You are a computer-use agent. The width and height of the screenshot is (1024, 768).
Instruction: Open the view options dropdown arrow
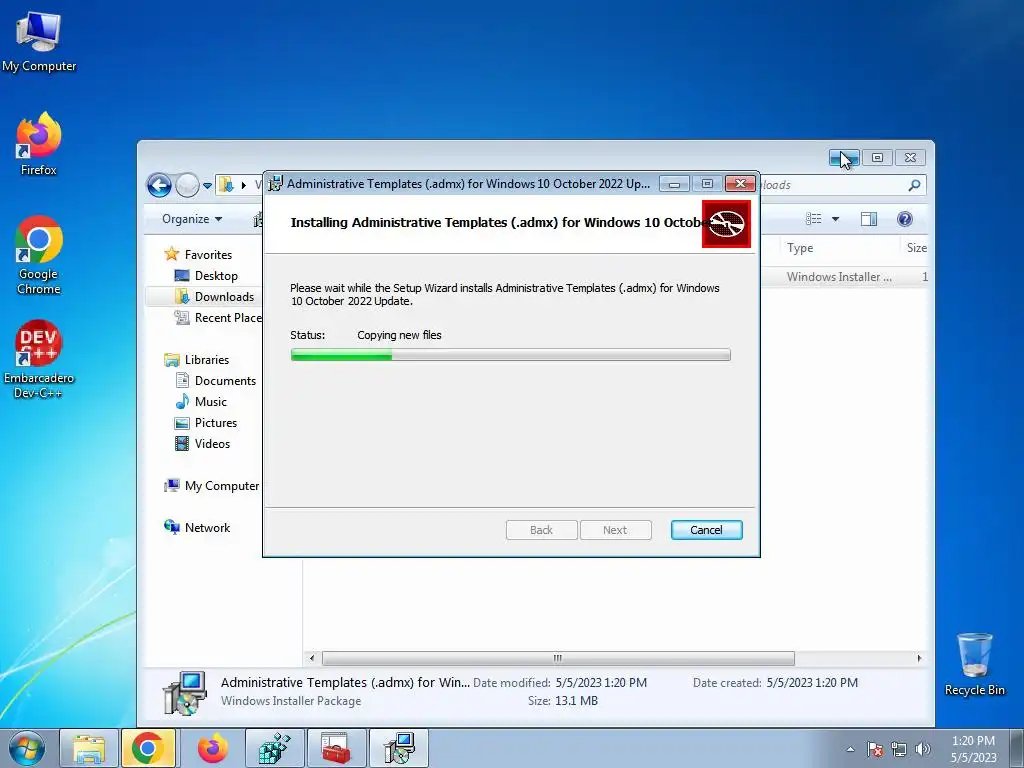[835, 219]
